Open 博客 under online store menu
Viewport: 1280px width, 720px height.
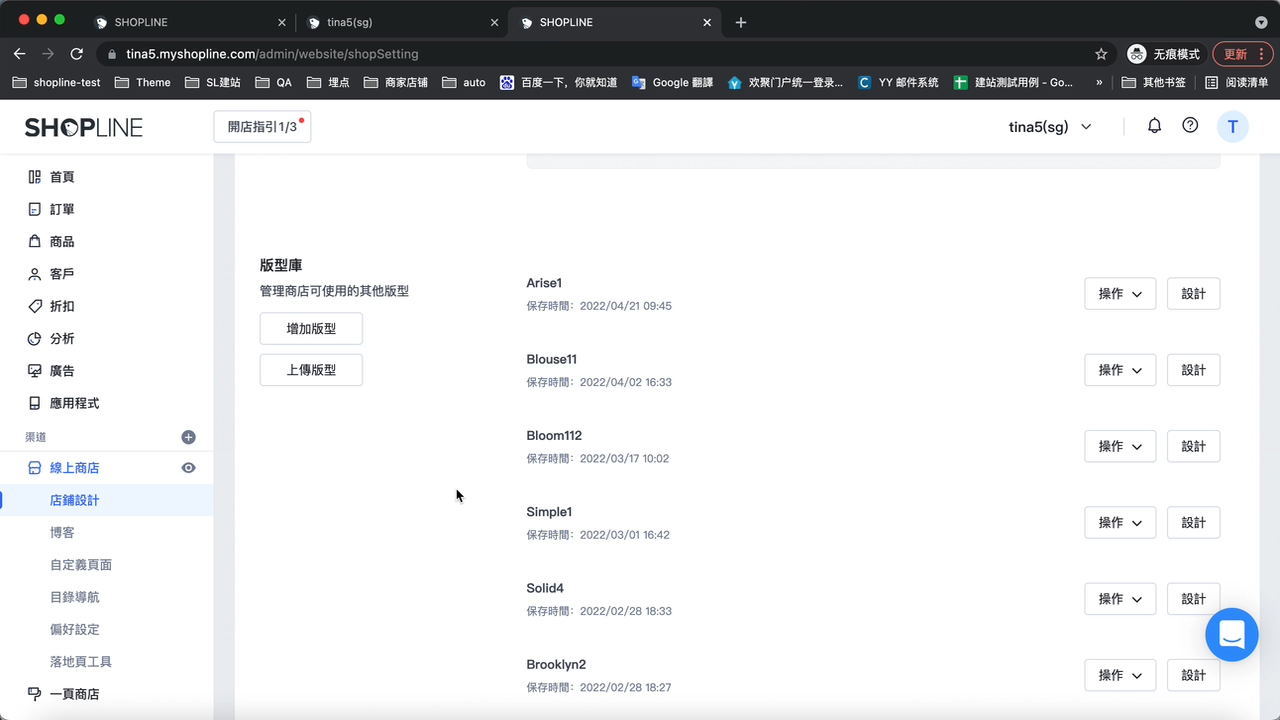62,533
